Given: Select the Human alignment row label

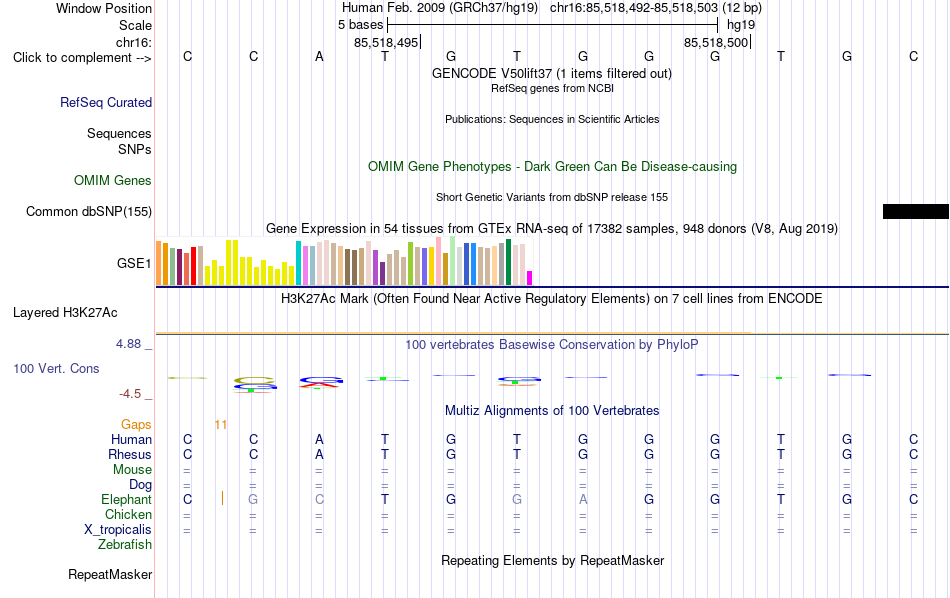Looking at the screenshot, I should click(x=131, y=439).
